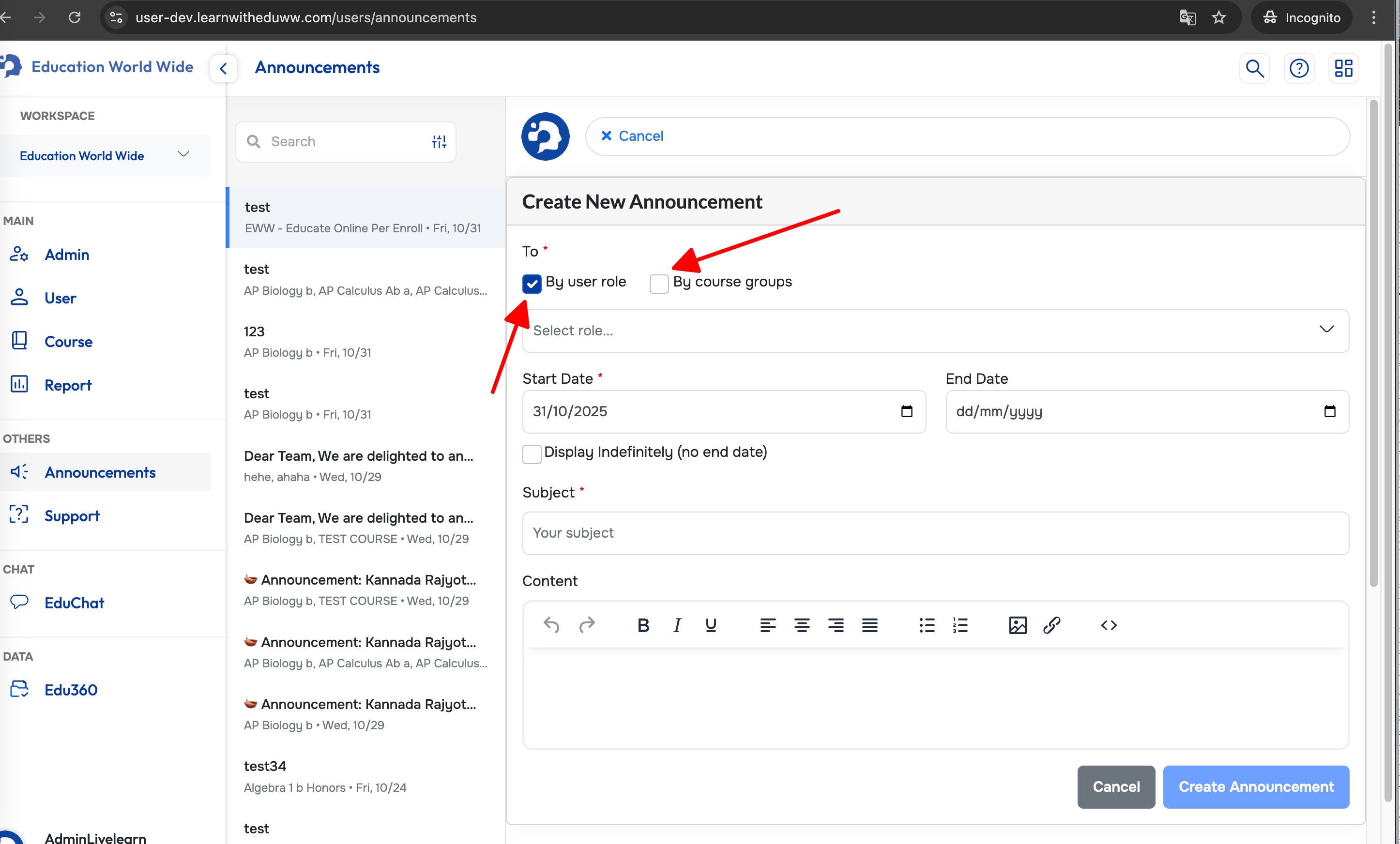This screenshot has height=844, width=1400.
Task: Add a hyperlink with the link icon
Action: (x=1051, y=625)
